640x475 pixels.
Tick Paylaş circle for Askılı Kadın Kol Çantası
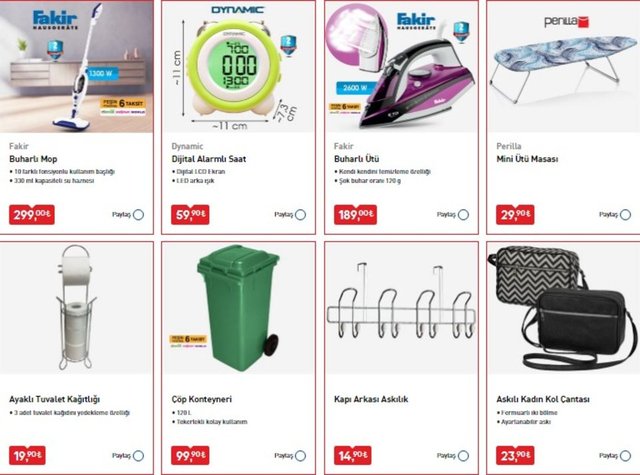(625, 456)
